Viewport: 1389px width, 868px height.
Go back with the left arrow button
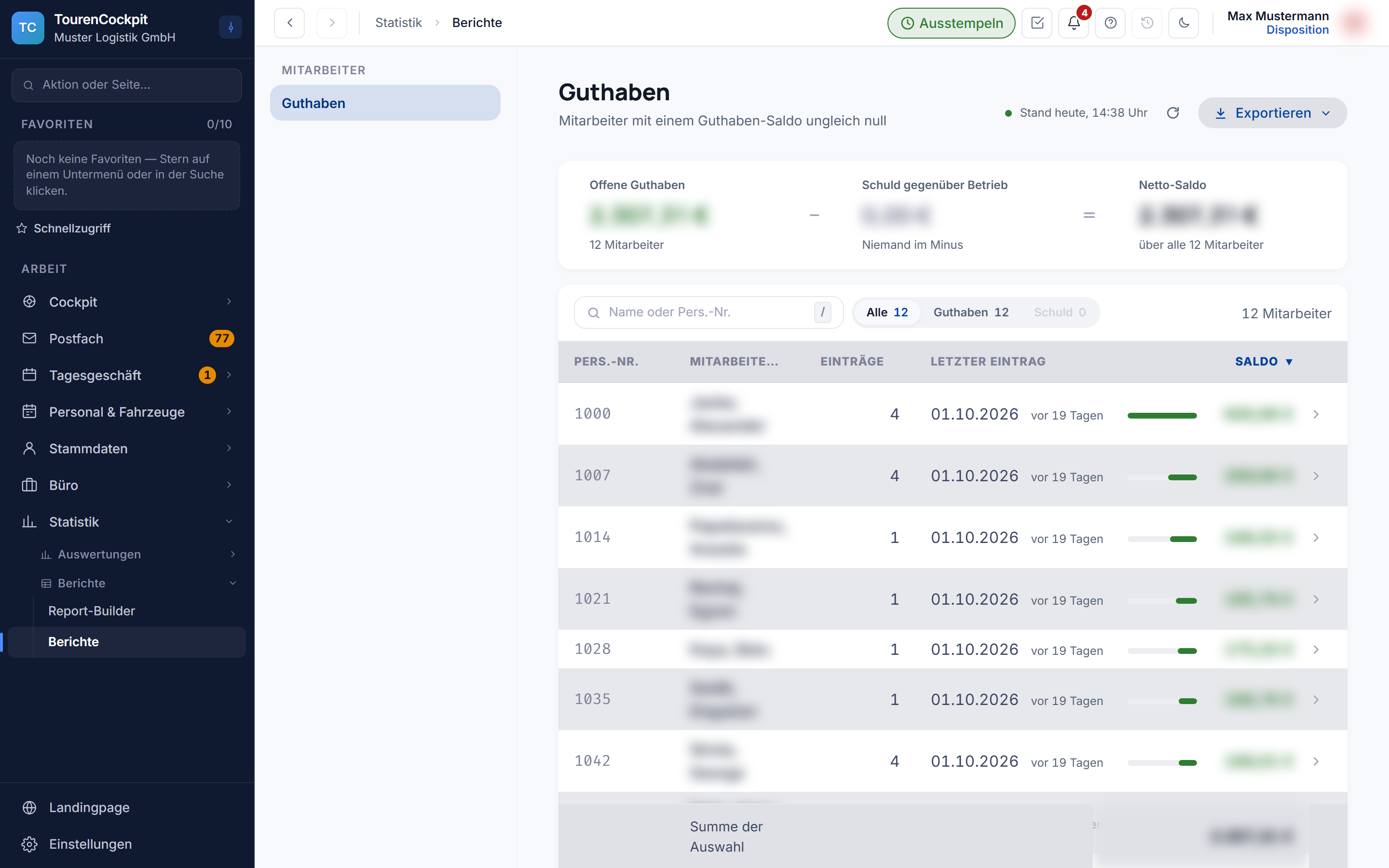tap(289, 23)
